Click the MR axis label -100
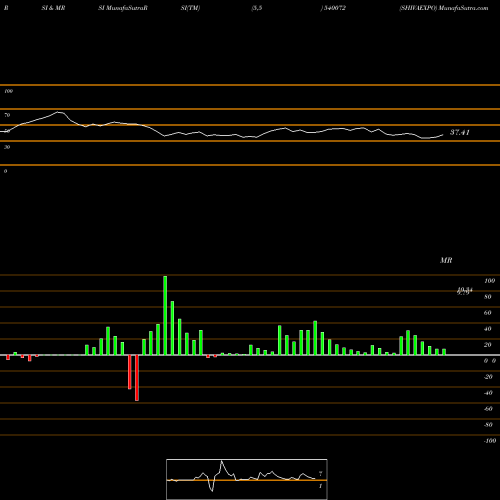Screen dimensions: 500x500 click(x=490, y=441)
